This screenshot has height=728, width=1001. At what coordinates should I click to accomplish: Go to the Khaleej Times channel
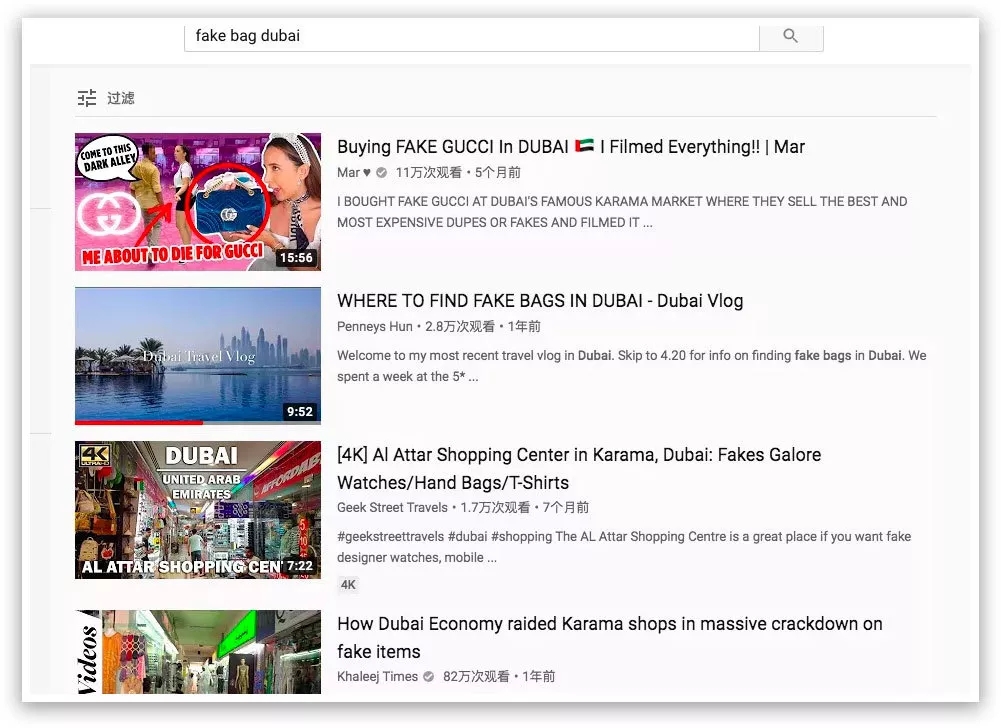click(x=377, y=677)
